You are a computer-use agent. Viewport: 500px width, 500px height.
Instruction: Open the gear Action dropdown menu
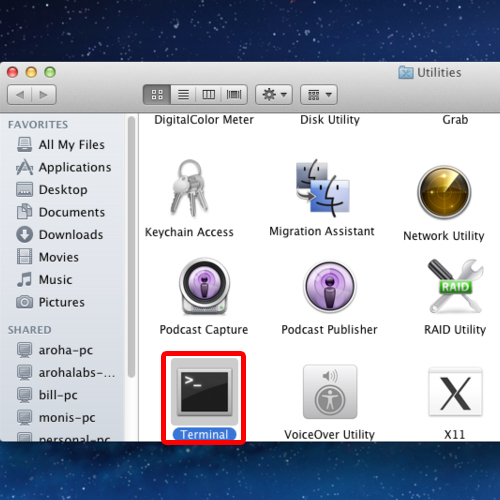coord(274,95)
